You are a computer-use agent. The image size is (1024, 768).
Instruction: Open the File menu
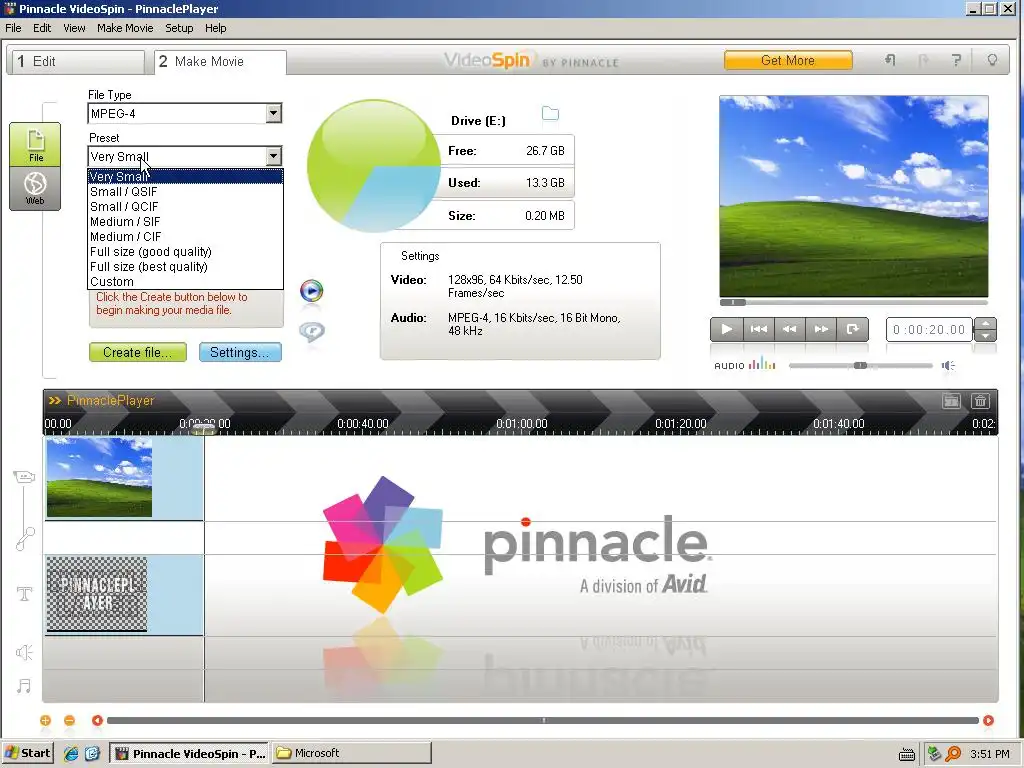tap(13, 28)
